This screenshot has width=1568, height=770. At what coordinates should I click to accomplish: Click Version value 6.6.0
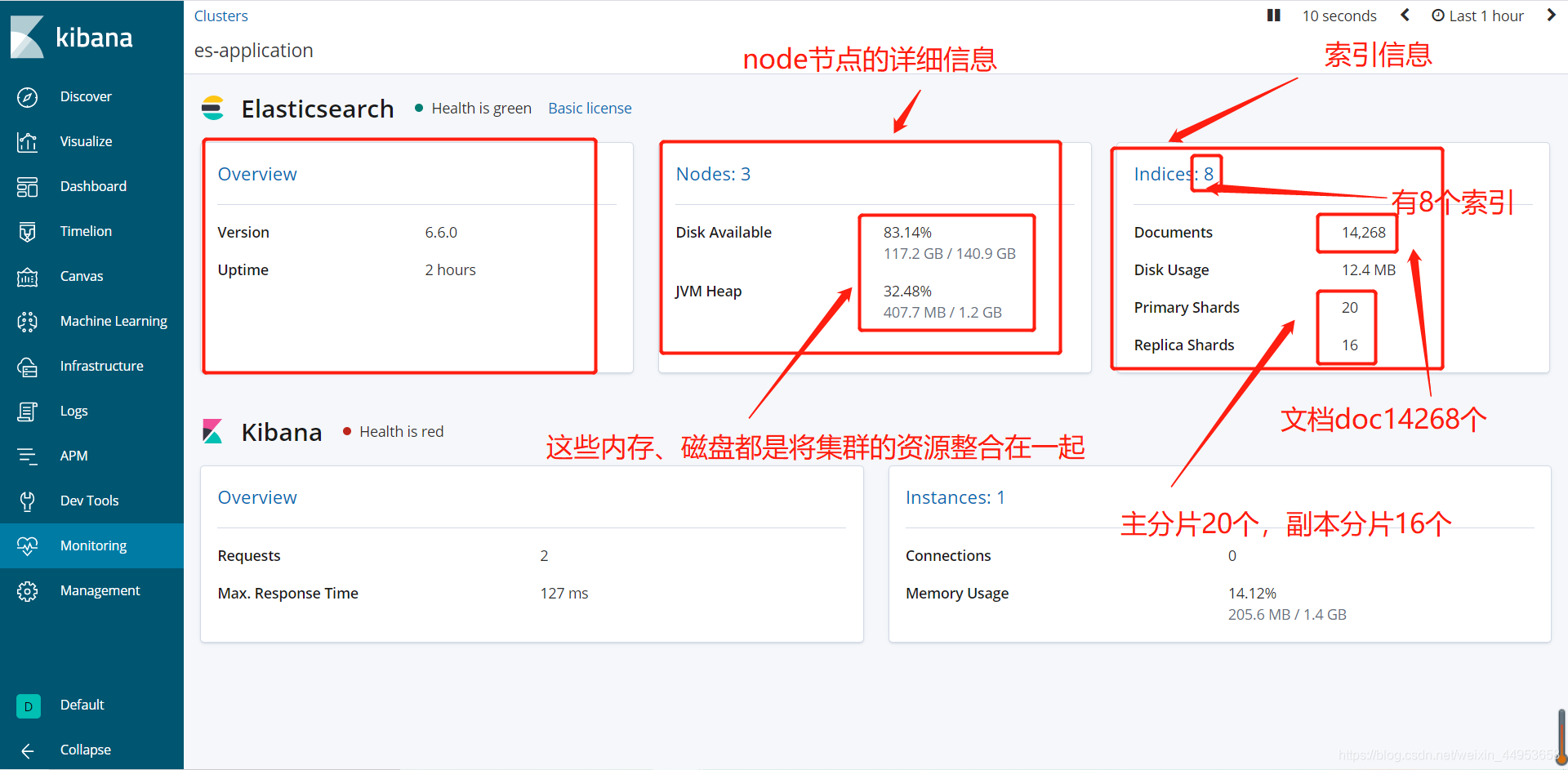(x=441, y=233)
